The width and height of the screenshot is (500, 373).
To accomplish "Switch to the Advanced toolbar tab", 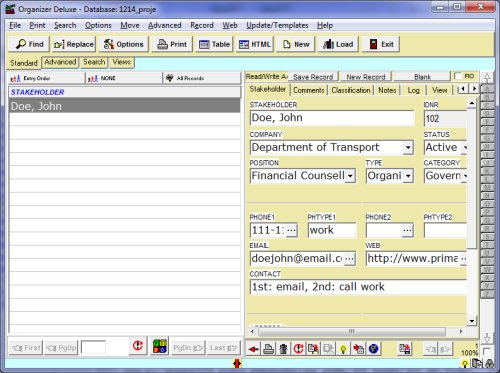I will click(x=60, y=62).
